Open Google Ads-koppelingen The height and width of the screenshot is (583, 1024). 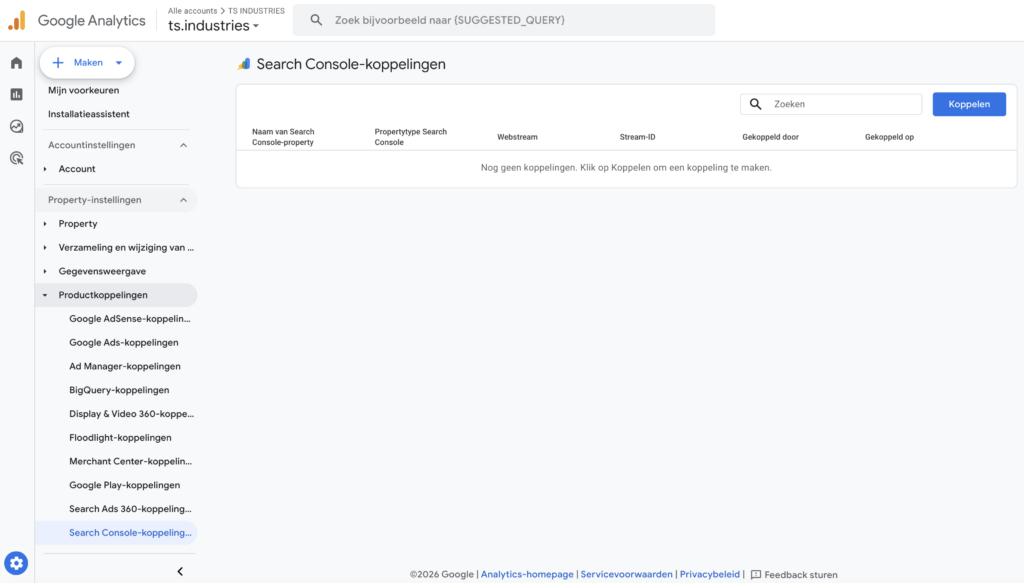coord(123,342)
